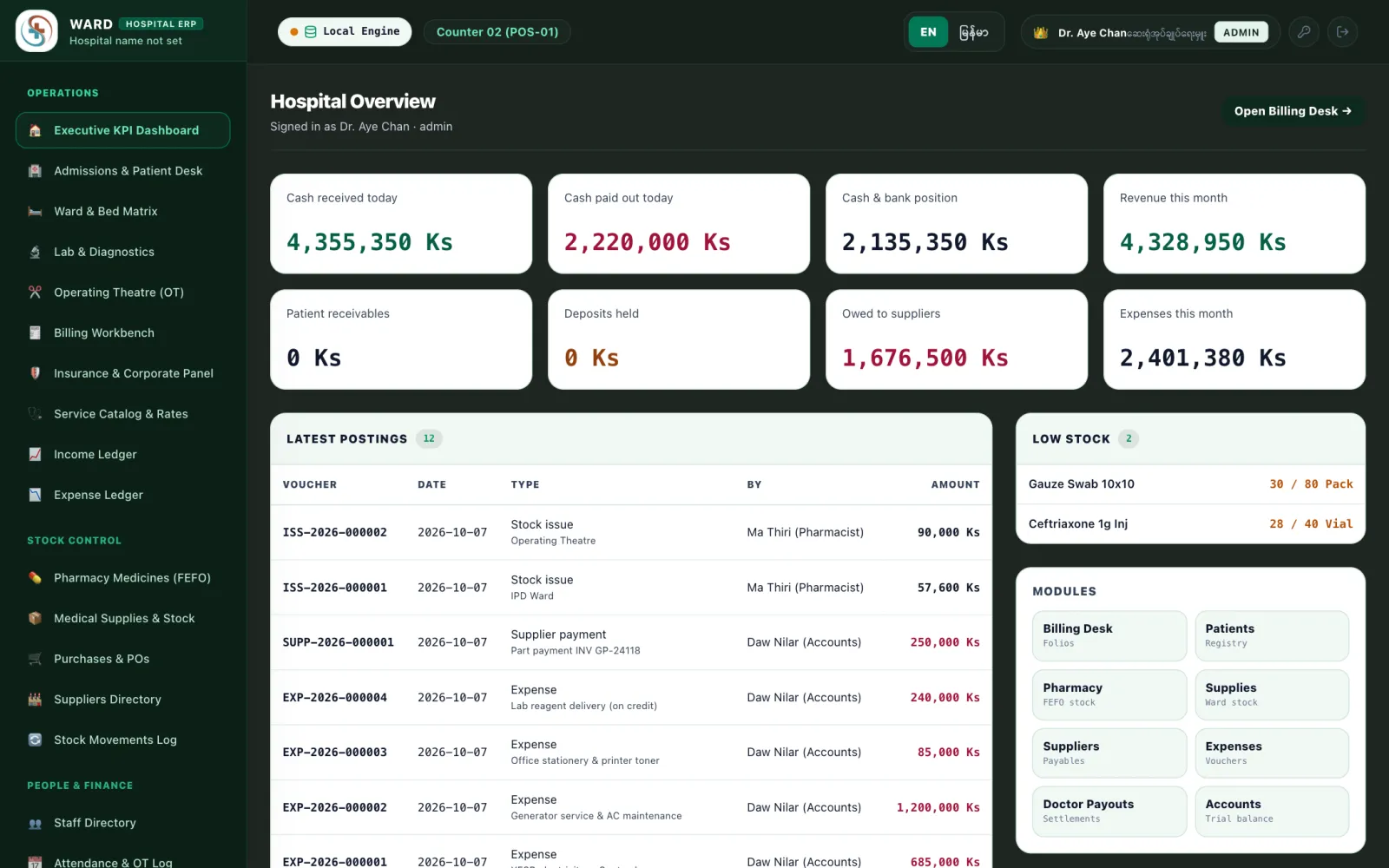Viewport: 1389px width, 868px height.
Task: Select voucher SUPP-2026-000001 row
Action: point(631,642)
